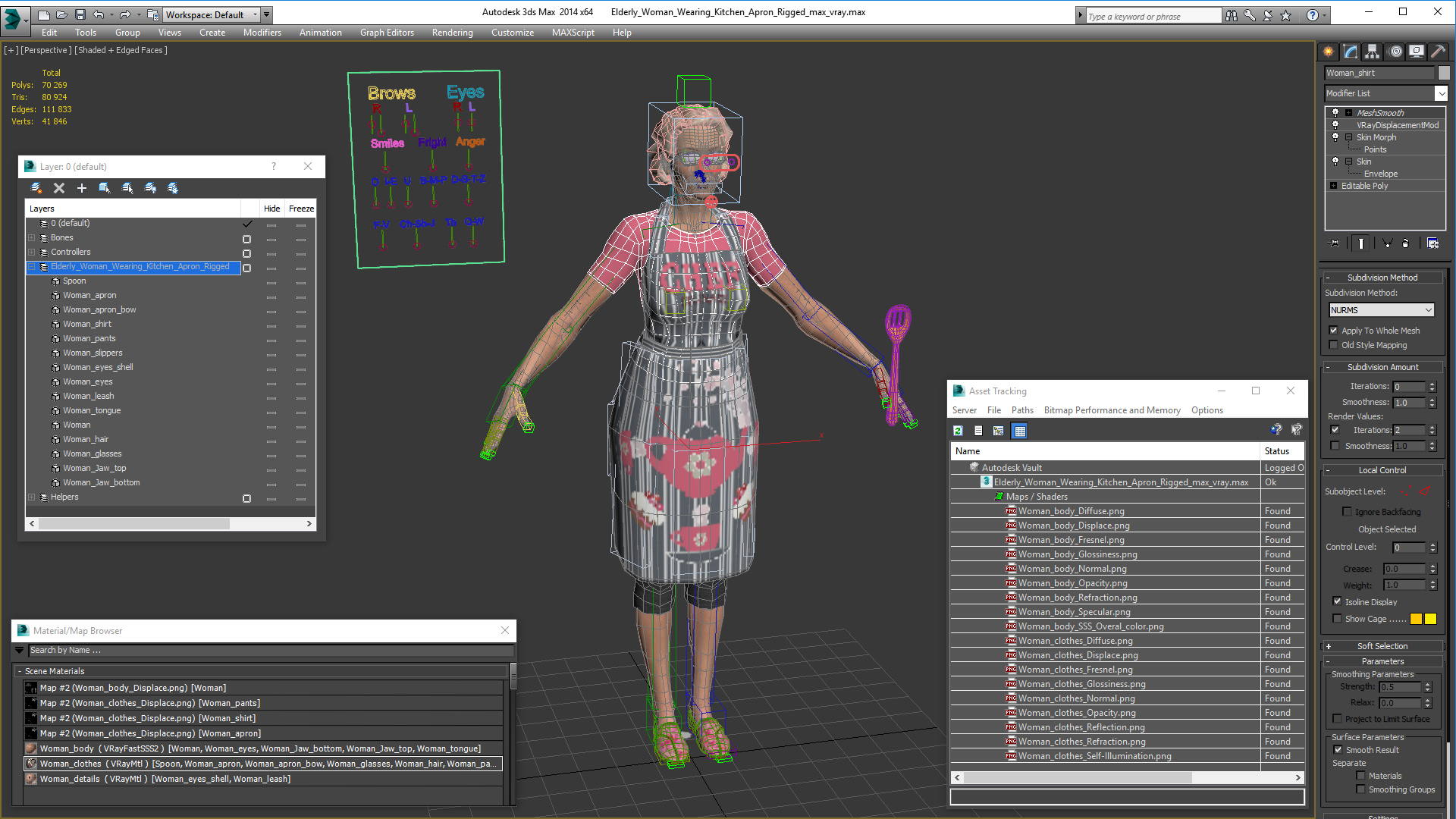
Task: Toggle the Skin Morph modifier lightbulb
Action: (1335, 137)
